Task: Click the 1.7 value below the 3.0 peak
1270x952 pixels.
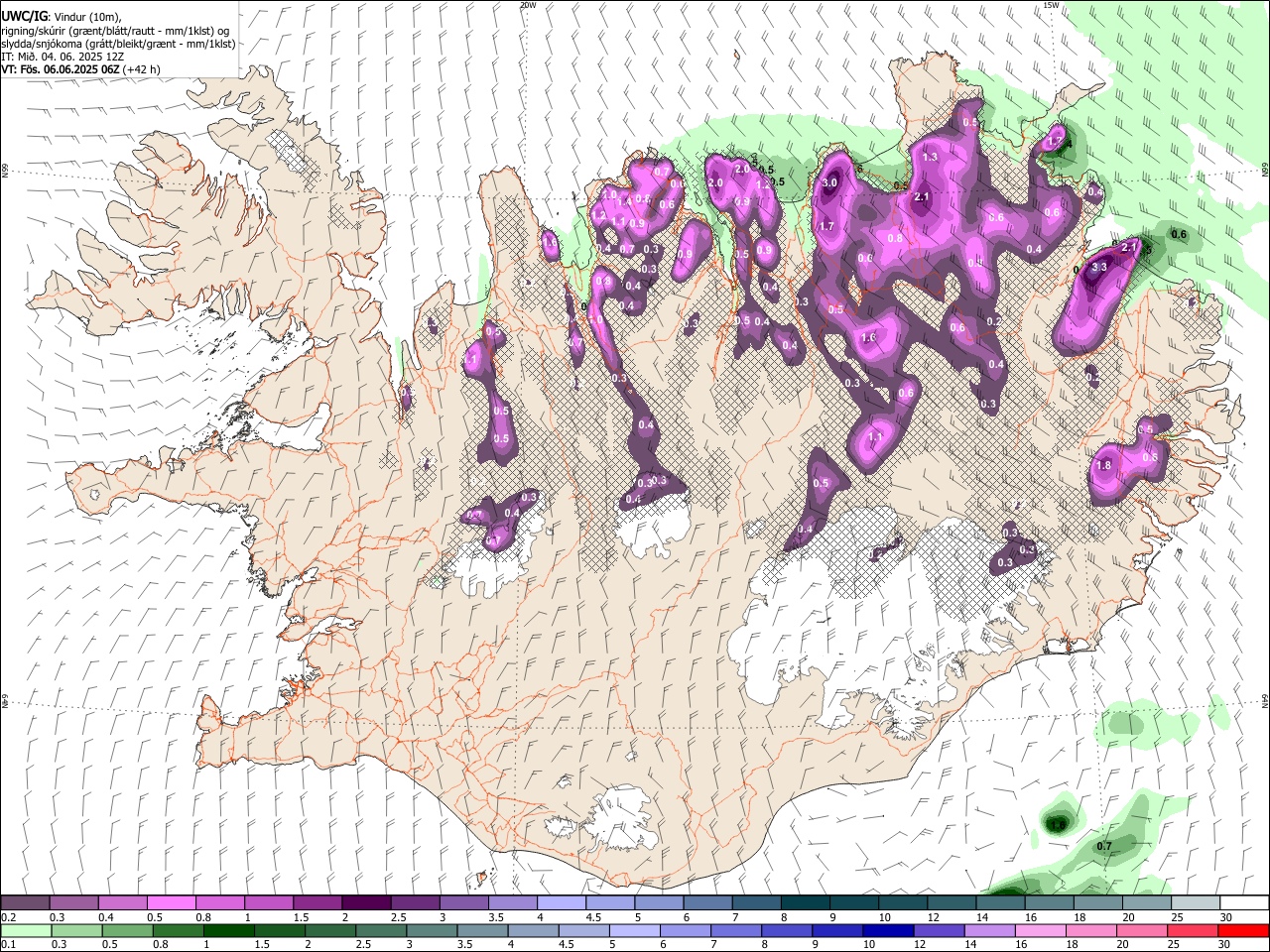Action: click(x=825, y=226)
